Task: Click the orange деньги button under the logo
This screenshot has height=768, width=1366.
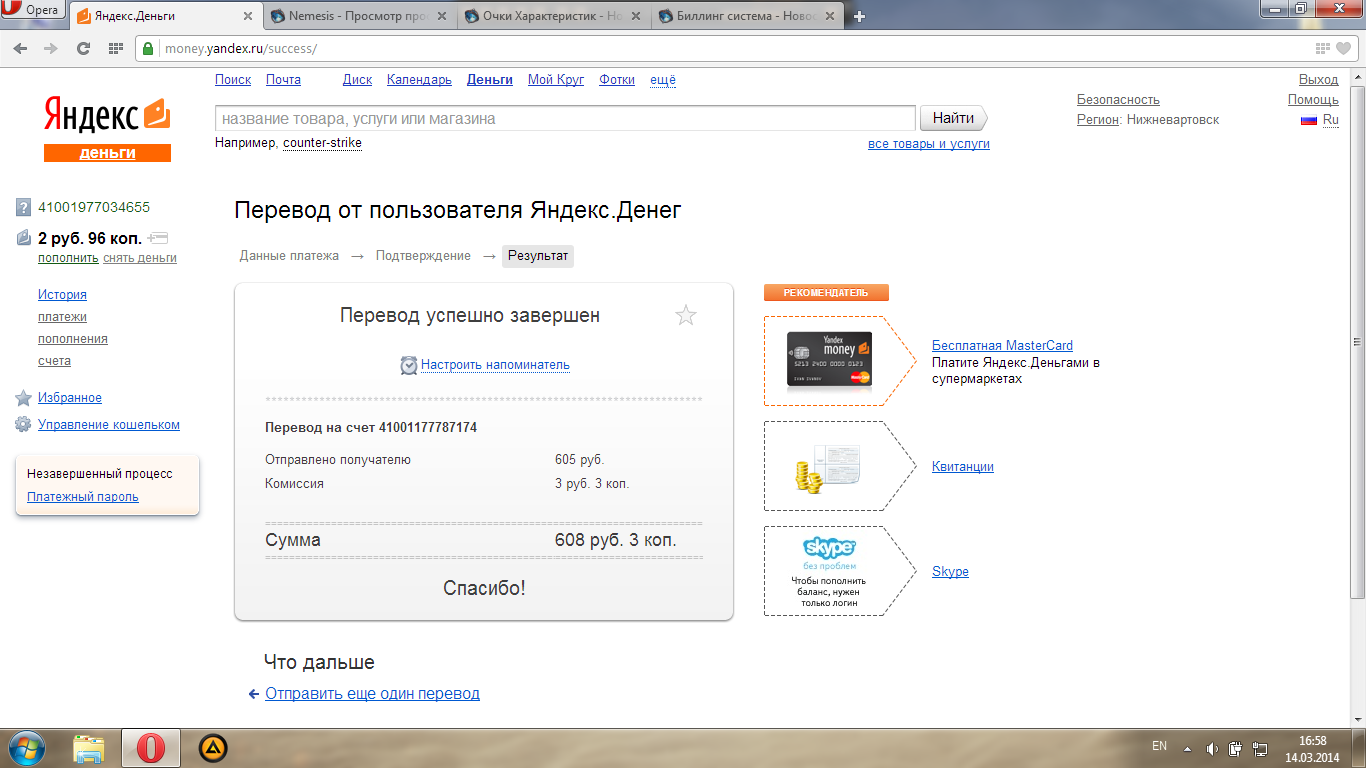Action: coord(107,153)
